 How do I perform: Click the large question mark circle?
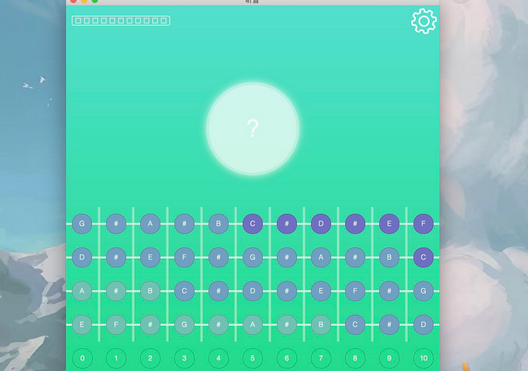(x=253, y=128)
